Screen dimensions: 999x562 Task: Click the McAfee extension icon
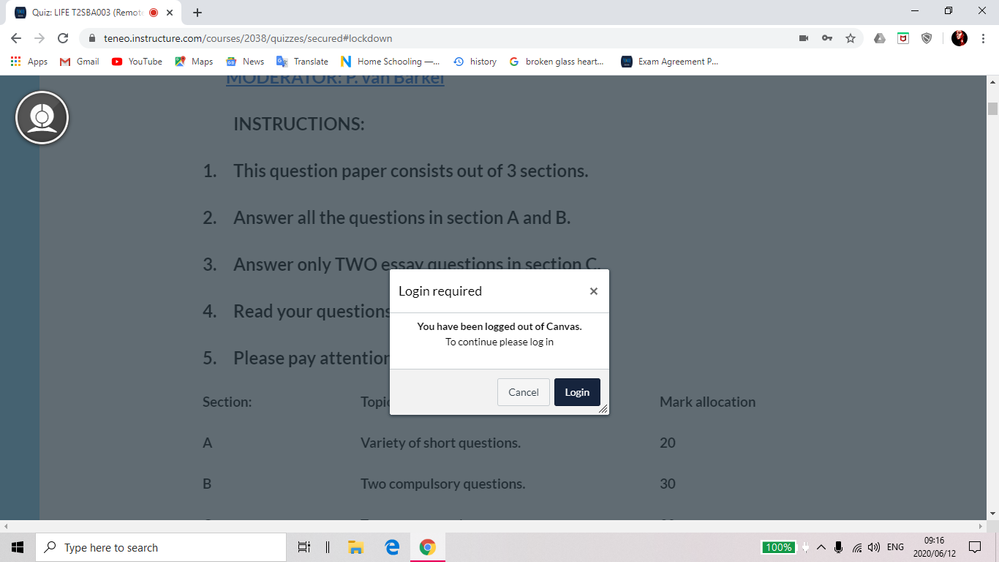coord(903,38)
